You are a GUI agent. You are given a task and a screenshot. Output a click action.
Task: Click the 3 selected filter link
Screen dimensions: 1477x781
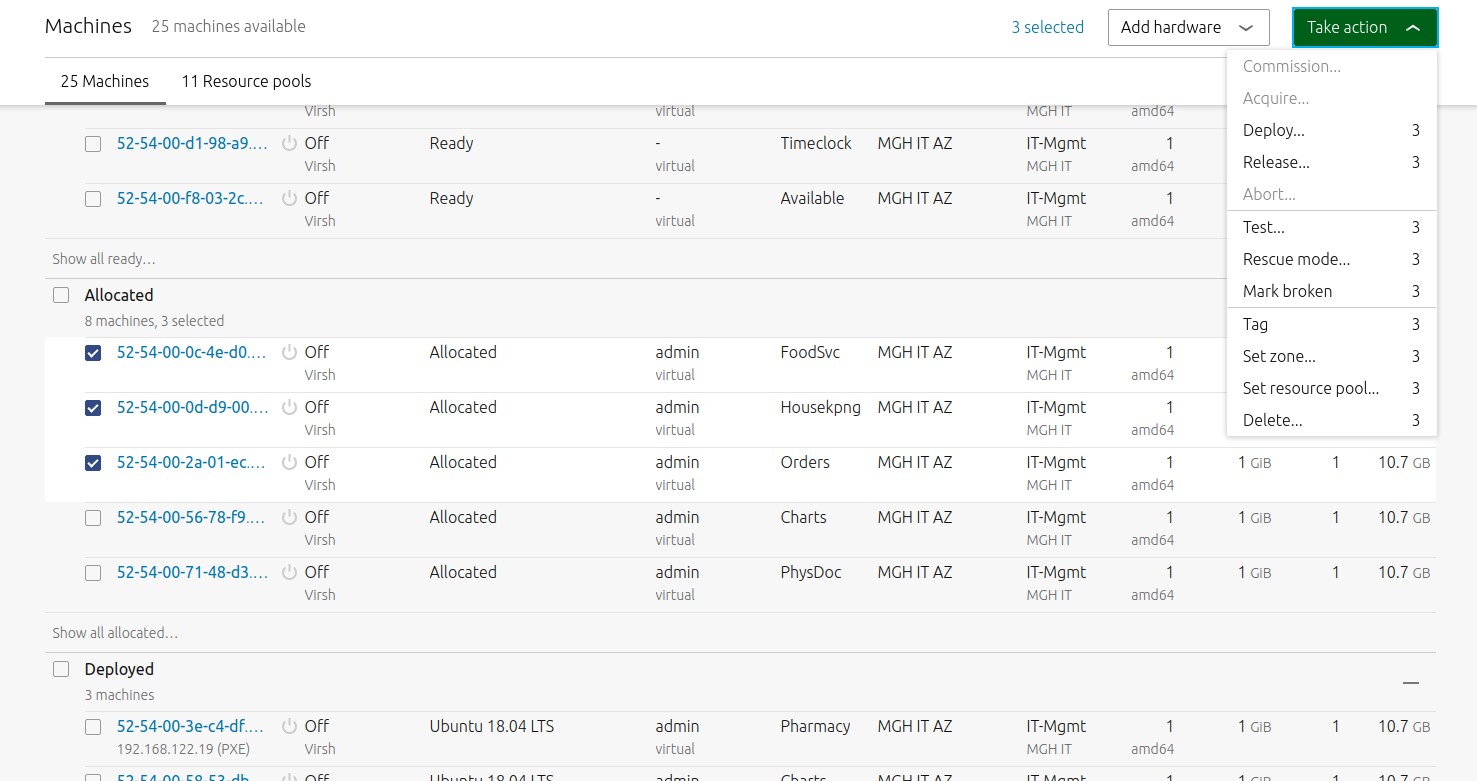tap(1047, 28)
